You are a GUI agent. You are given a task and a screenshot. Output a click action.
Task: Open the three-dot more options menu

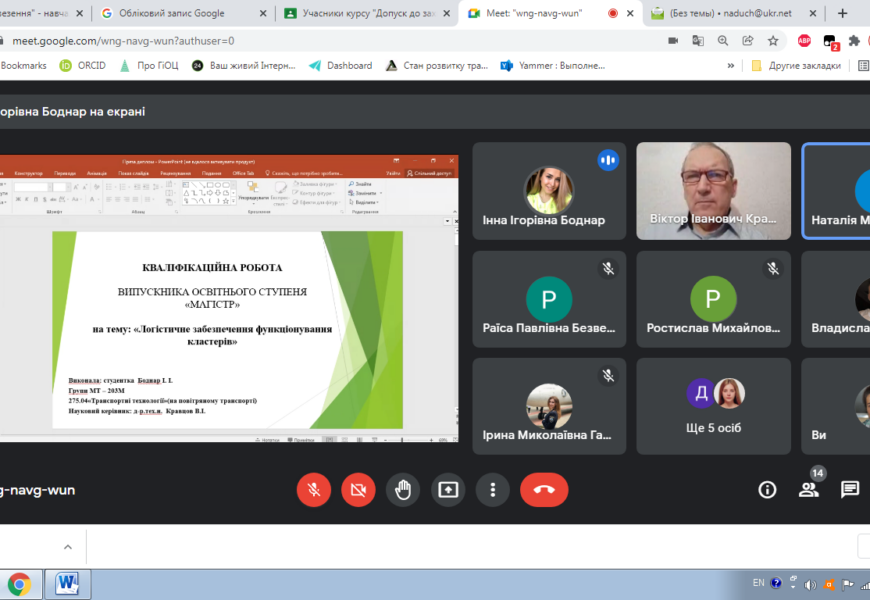(493, 490)
